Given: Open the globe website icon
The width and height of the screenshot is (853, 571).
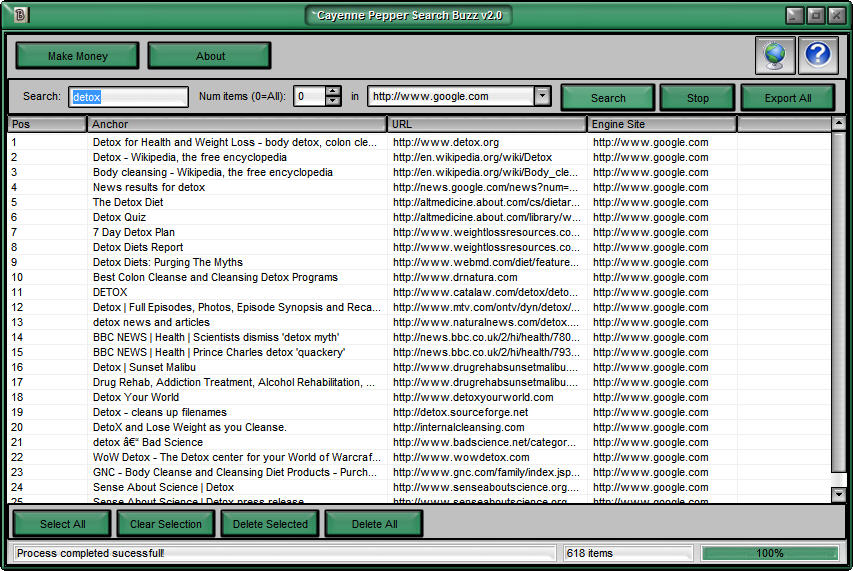Looking at the screenshot, I should point(775,55).
